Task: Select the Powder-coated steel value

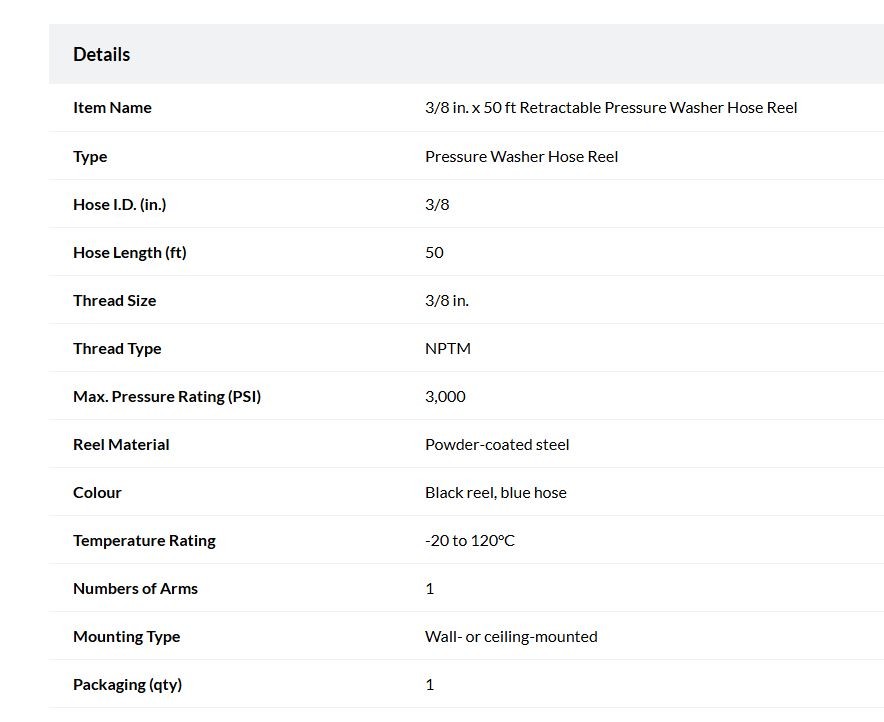Action: [497, 445]
